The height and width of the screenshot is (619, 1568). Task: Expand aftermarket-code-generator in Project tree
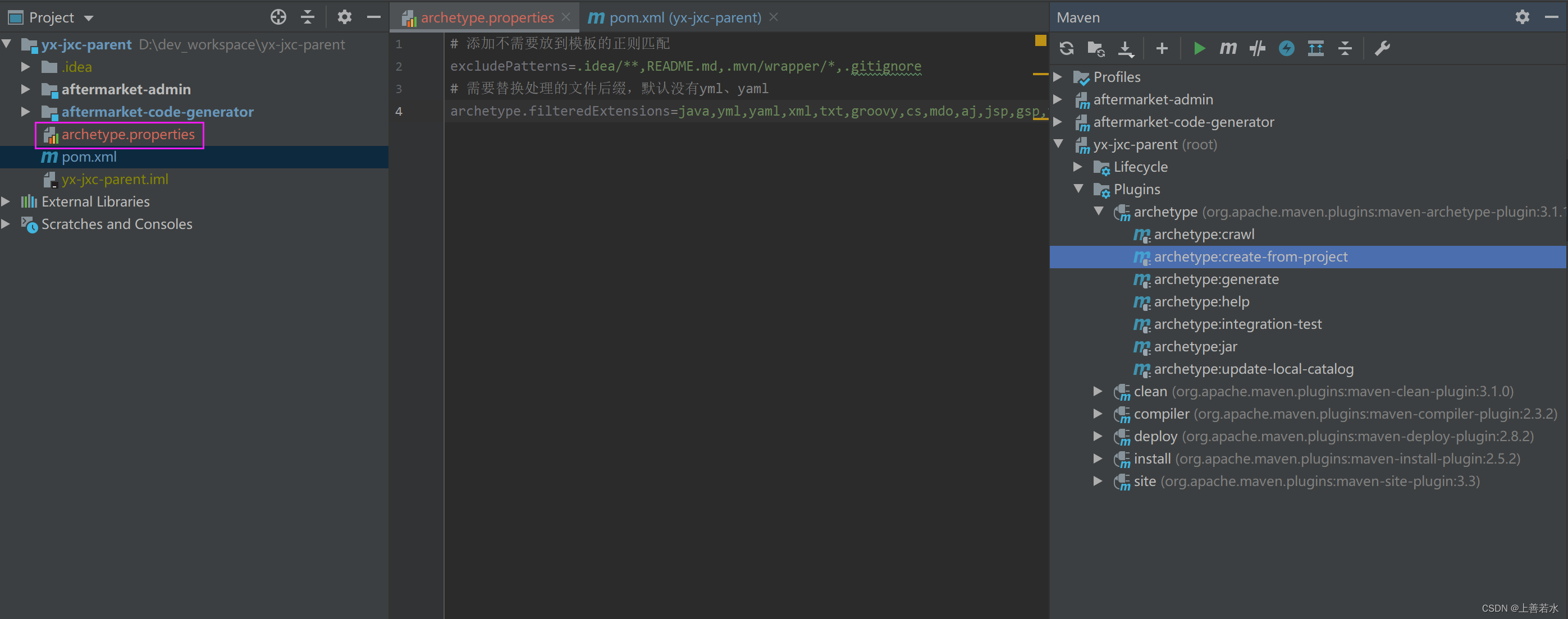tap(26, 111)
